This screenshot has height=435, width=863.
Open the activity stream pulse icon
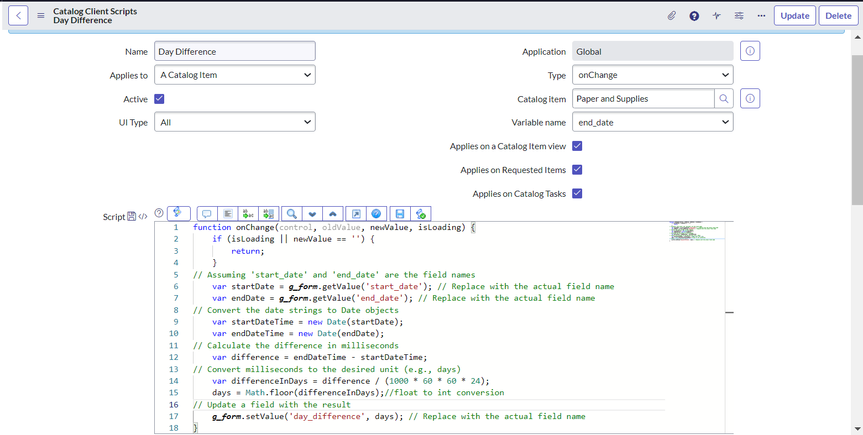pos(716,15)
